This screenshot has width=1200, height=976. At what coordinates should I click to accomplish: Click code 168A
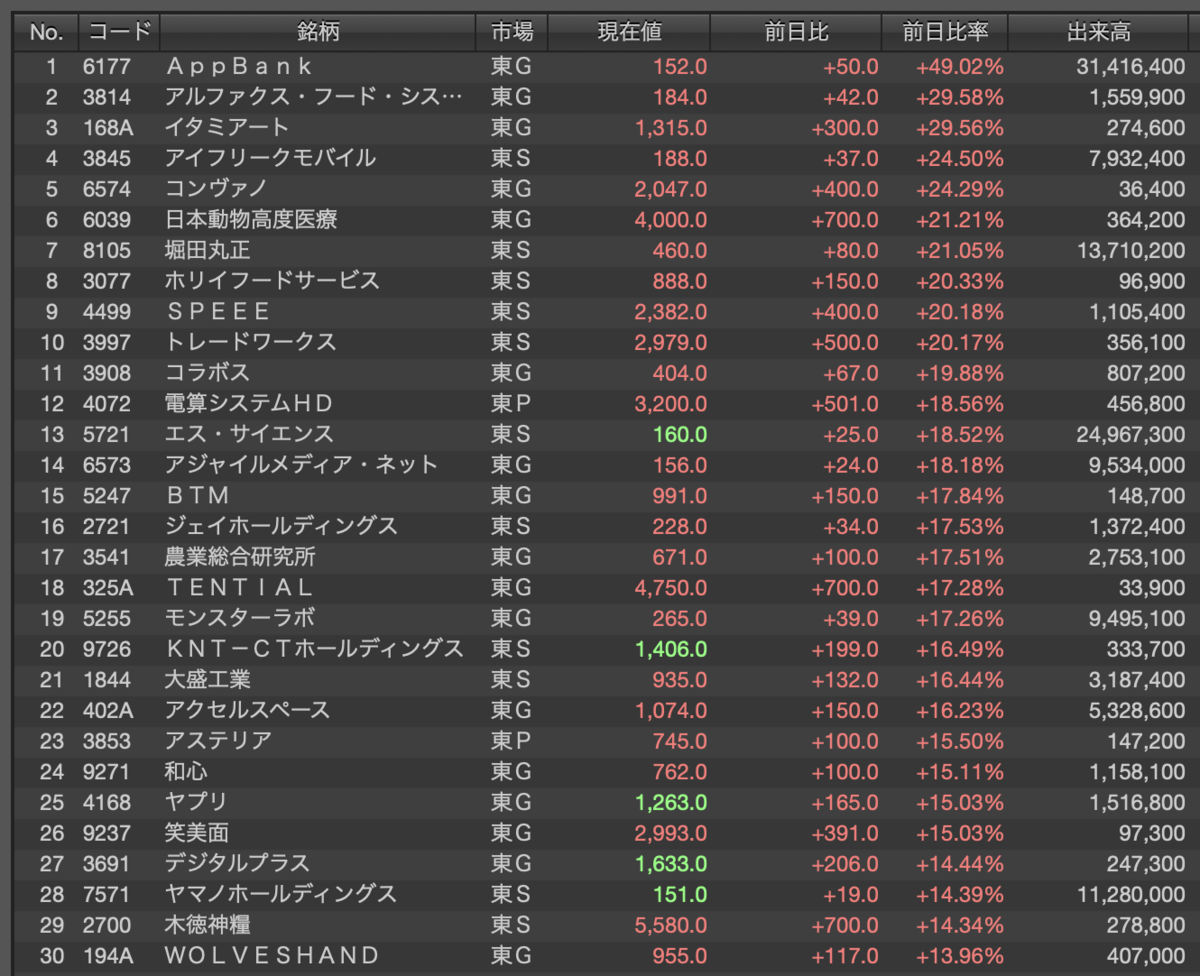(108, 128)
